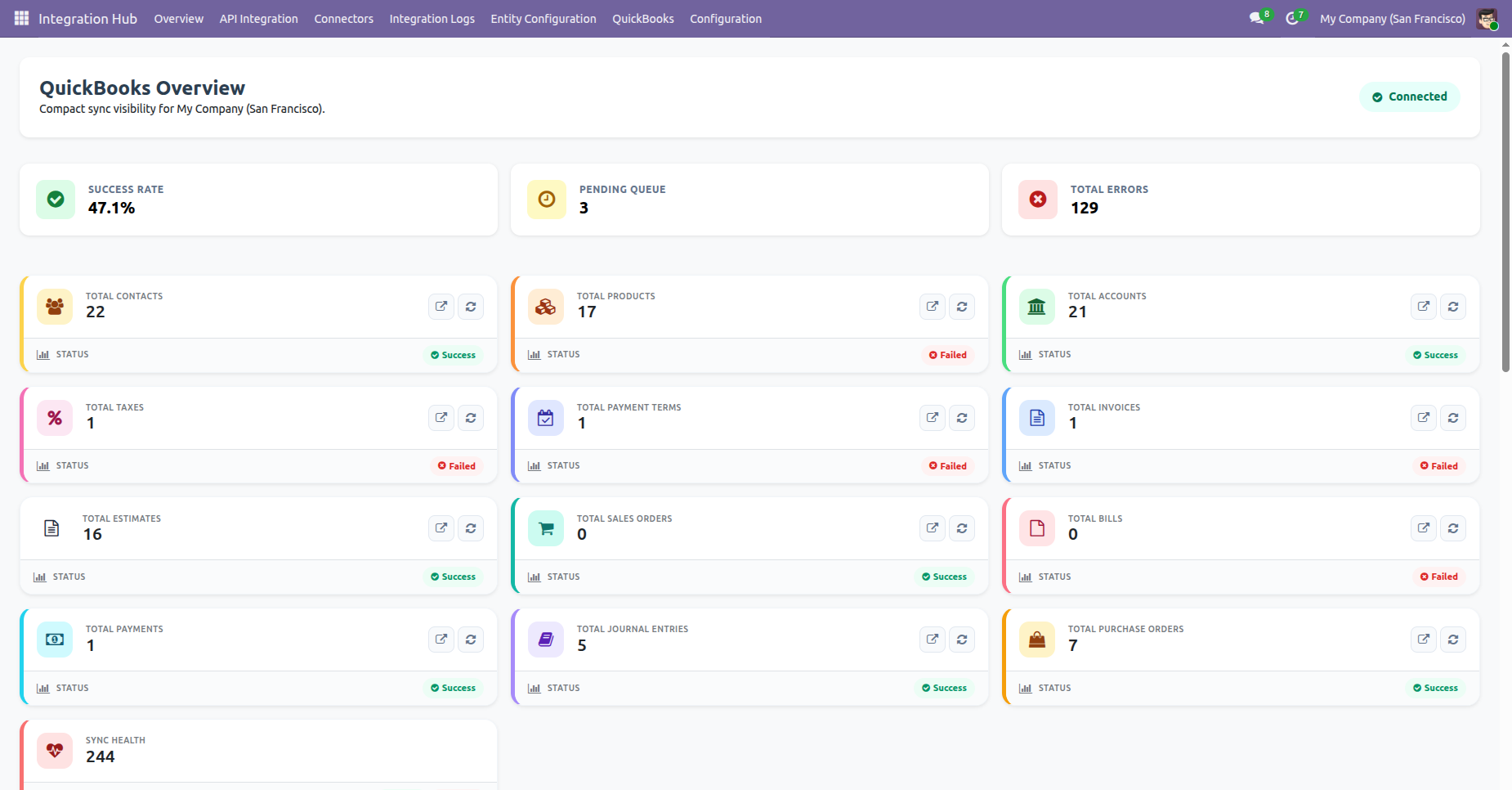Open external view for Total Contacts
1512x790 pixels.
tap(441, 307)
